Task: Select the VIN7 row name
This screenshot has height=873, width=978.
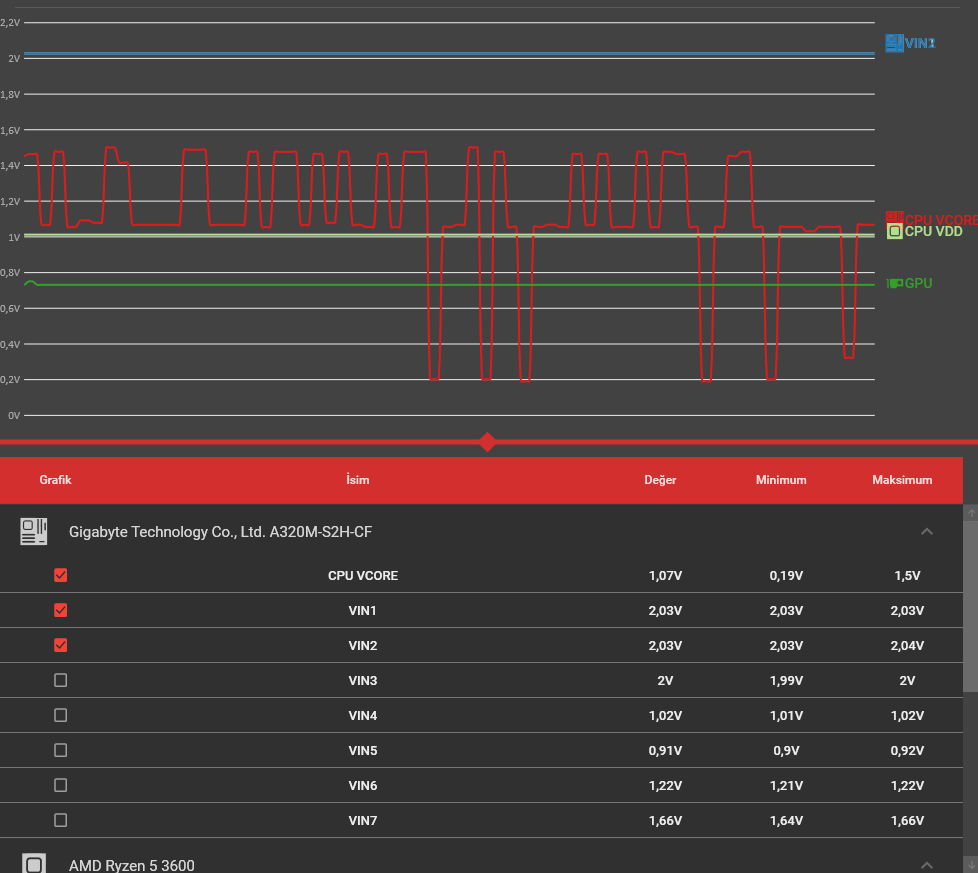Action: click(362, 820)
